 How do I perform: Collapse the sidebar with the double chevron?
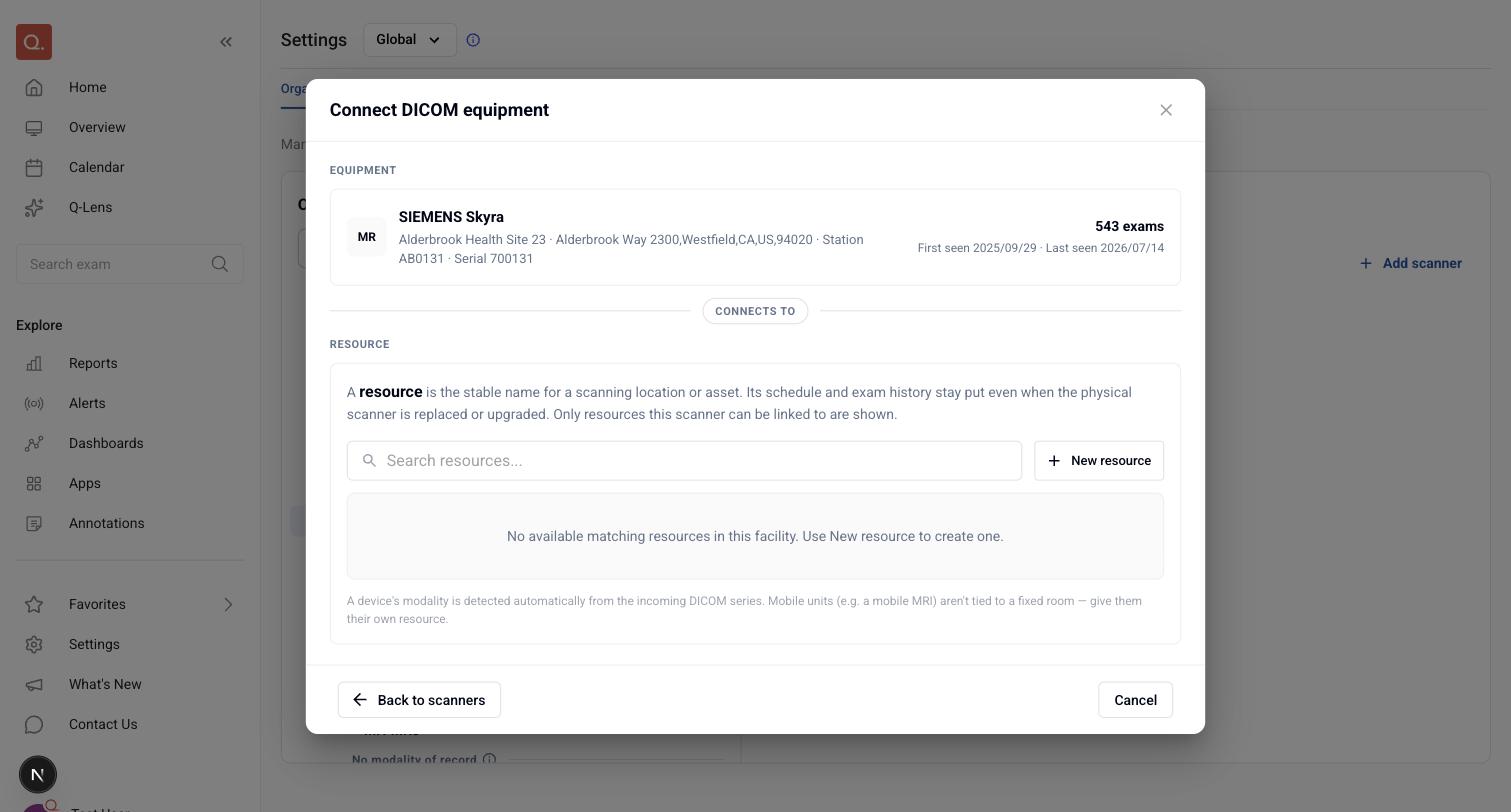click(x=226, y=42)
